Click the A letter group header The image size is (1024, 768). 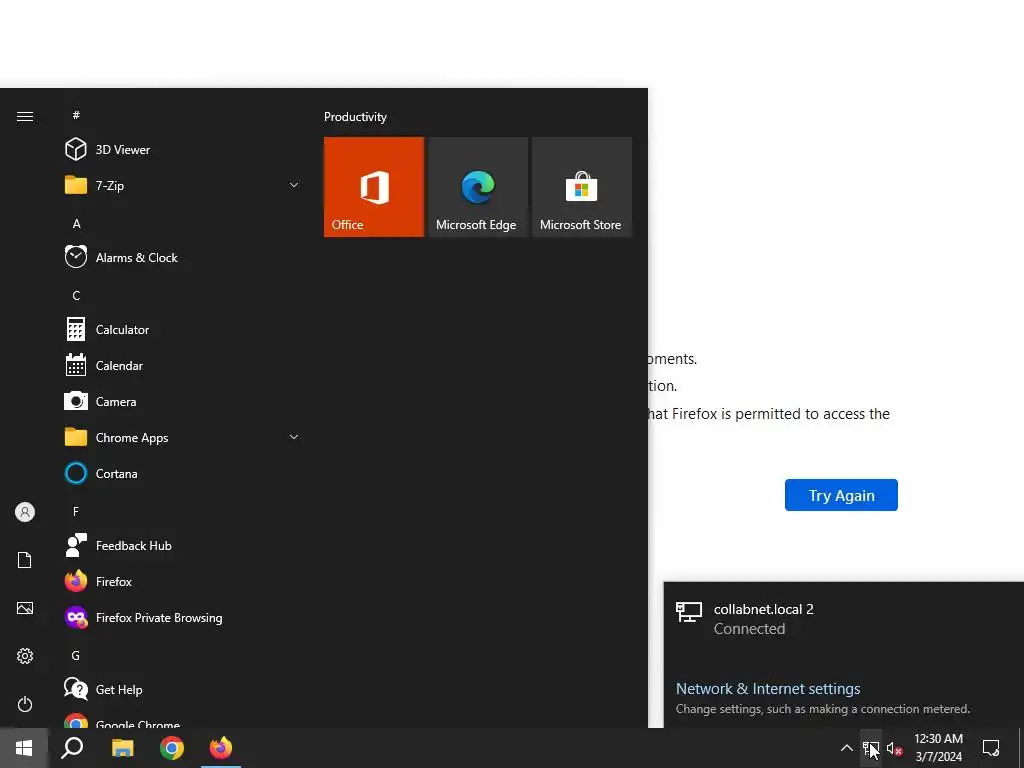pyautogui.click(x=76, y=223)
